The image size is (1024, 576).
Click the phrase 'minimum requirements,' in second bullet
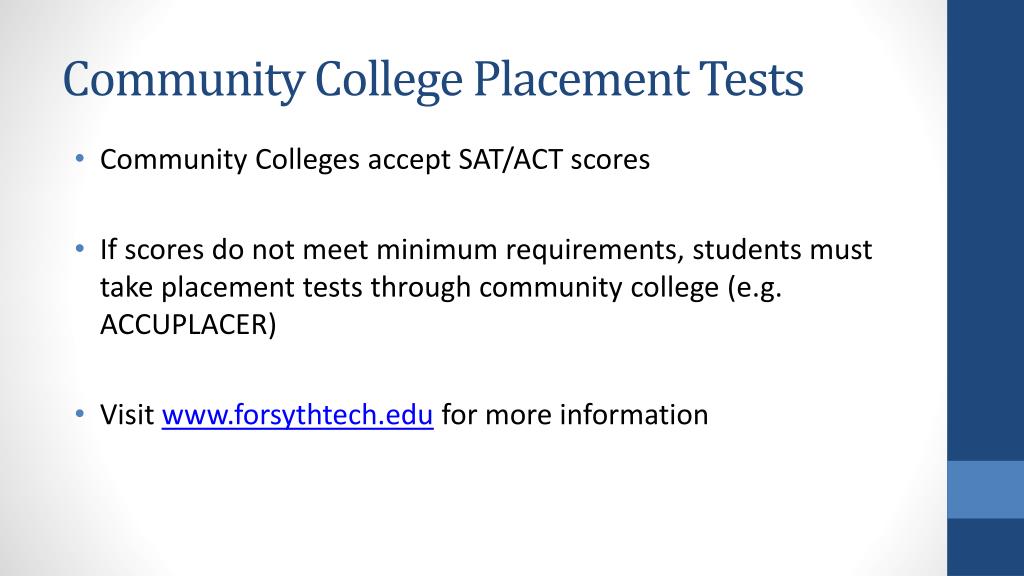(530, 250)
